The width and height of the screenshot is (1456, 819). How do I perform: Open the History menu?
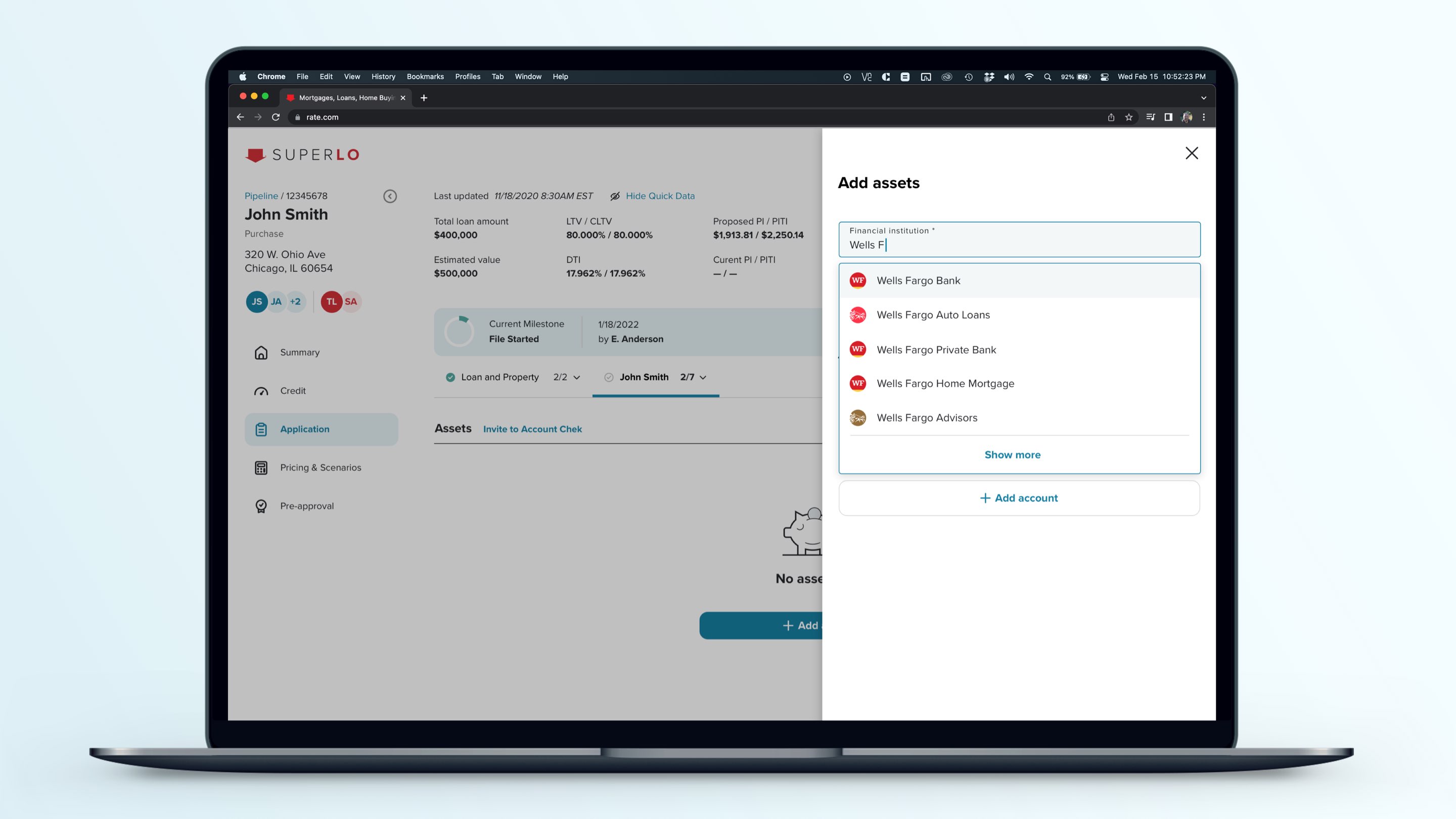(383, 76)
